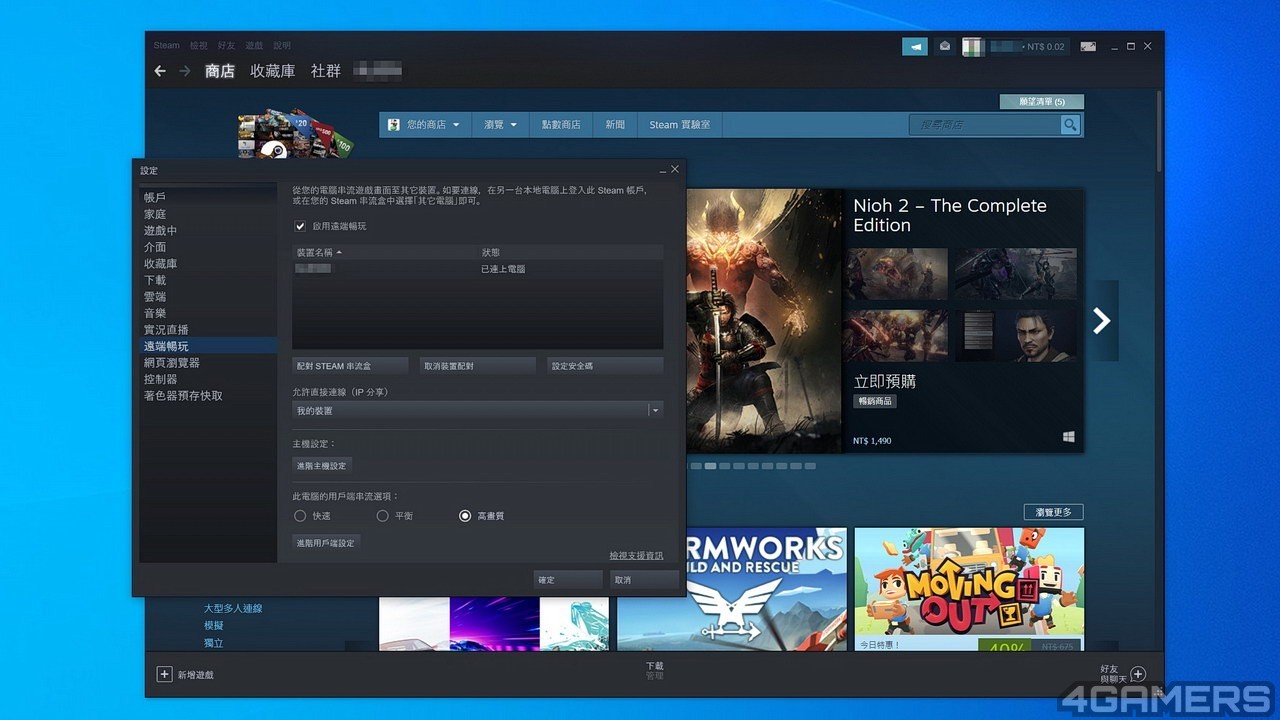Click the 瀏覽更多 button
The width and height of the screenshot is (1280, 720).
[1053, 512]
